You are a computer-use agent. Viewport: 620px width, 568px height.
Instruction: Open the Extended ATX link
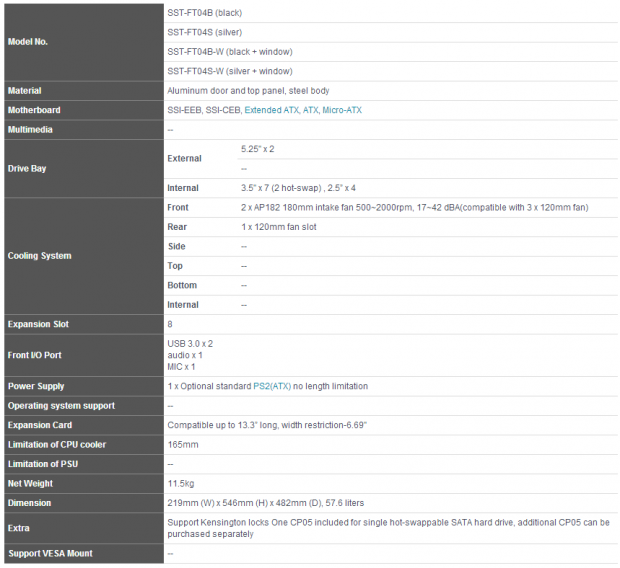(x=272, y=110)
